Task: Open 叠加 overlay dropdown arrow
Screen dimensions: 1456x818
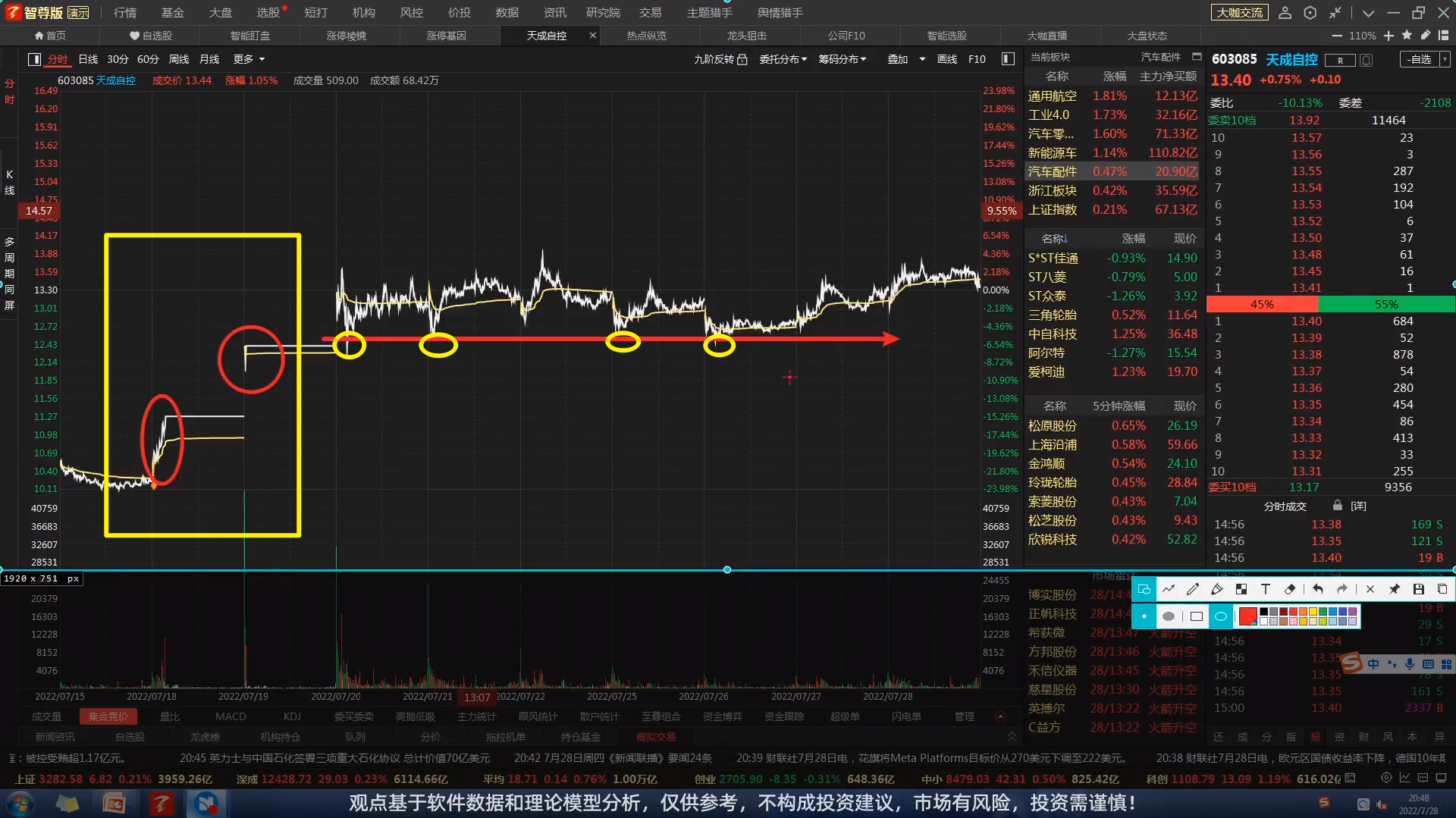Action: click(922, 59)
